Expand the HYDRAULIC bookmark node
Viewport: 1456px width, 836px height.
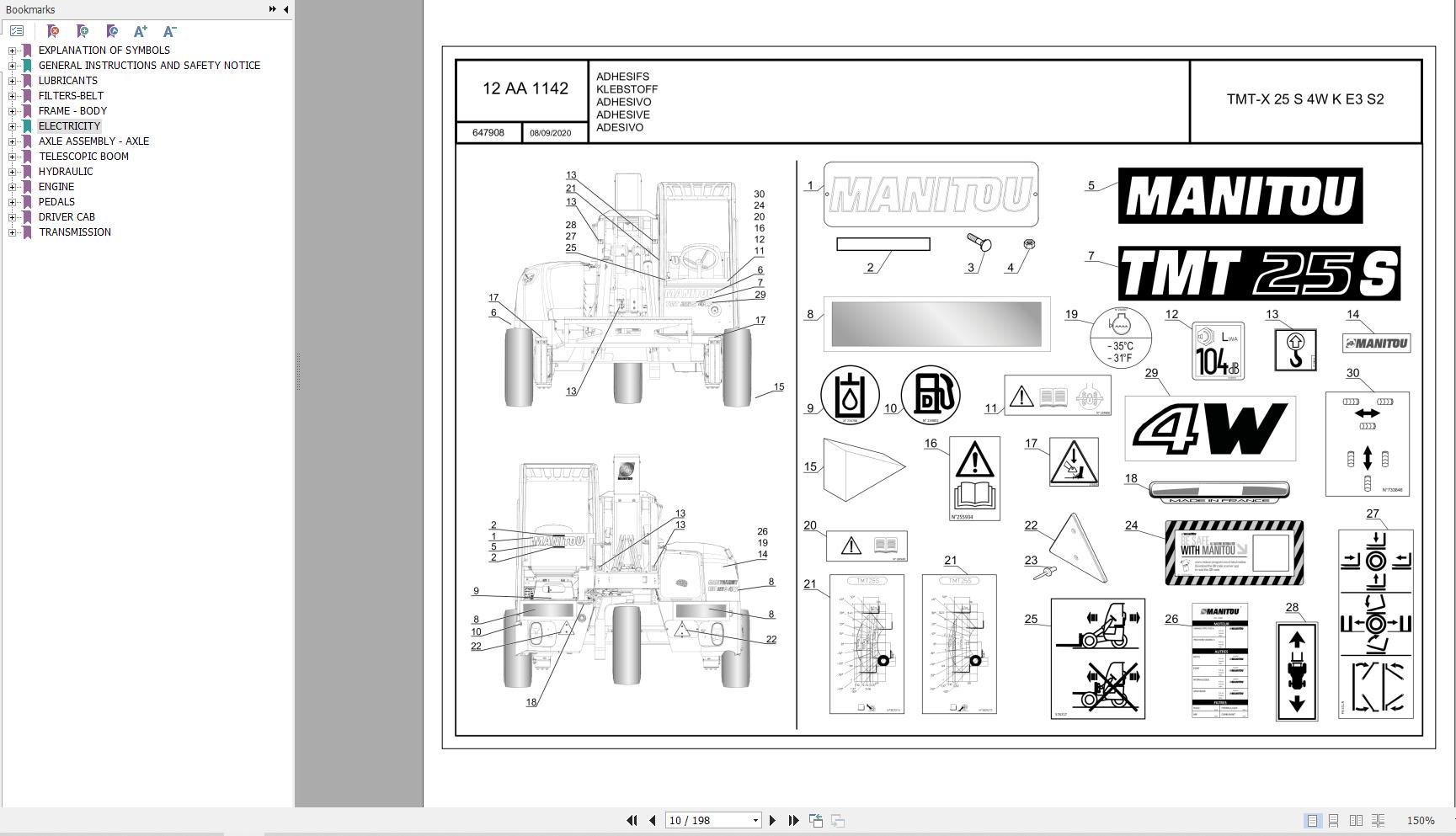tap(13, 171)
